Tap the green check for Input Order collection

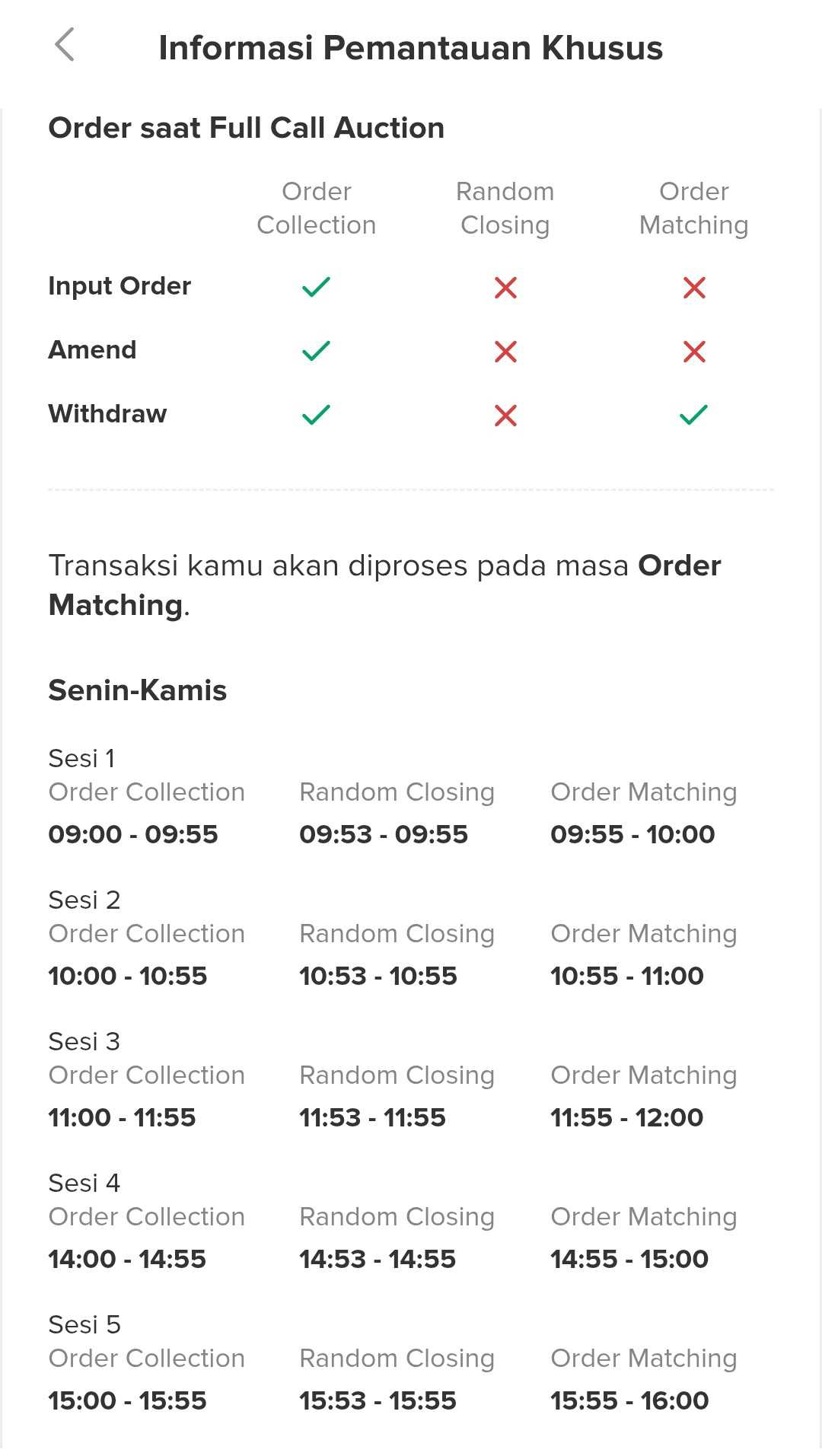[x=316, y=287]
